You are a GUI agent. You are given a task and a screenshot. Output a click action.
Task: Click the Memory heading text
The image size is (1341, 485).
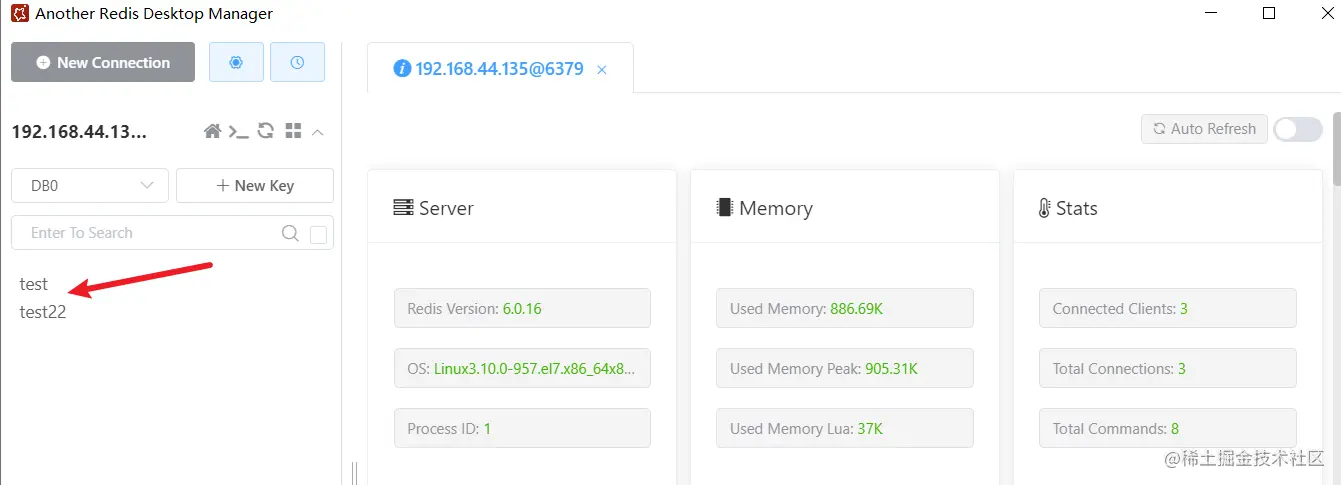pos(776,208)
